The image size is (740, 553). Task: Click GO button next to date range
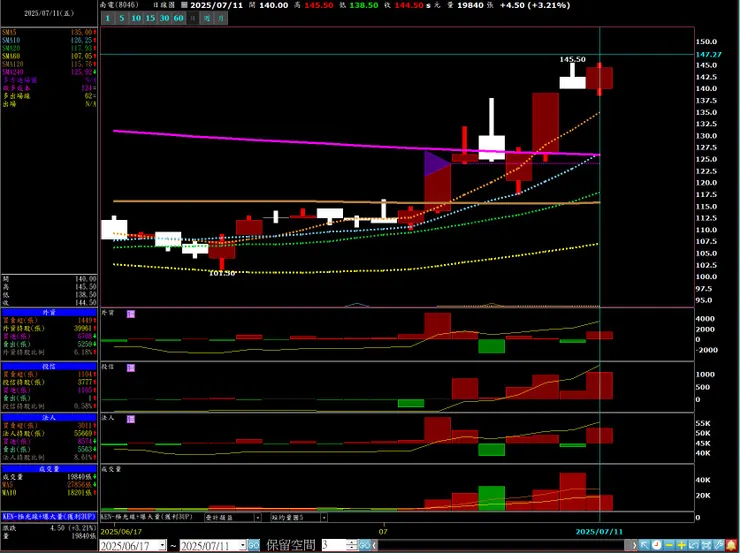pyautogui.click(x=254, y=545)
